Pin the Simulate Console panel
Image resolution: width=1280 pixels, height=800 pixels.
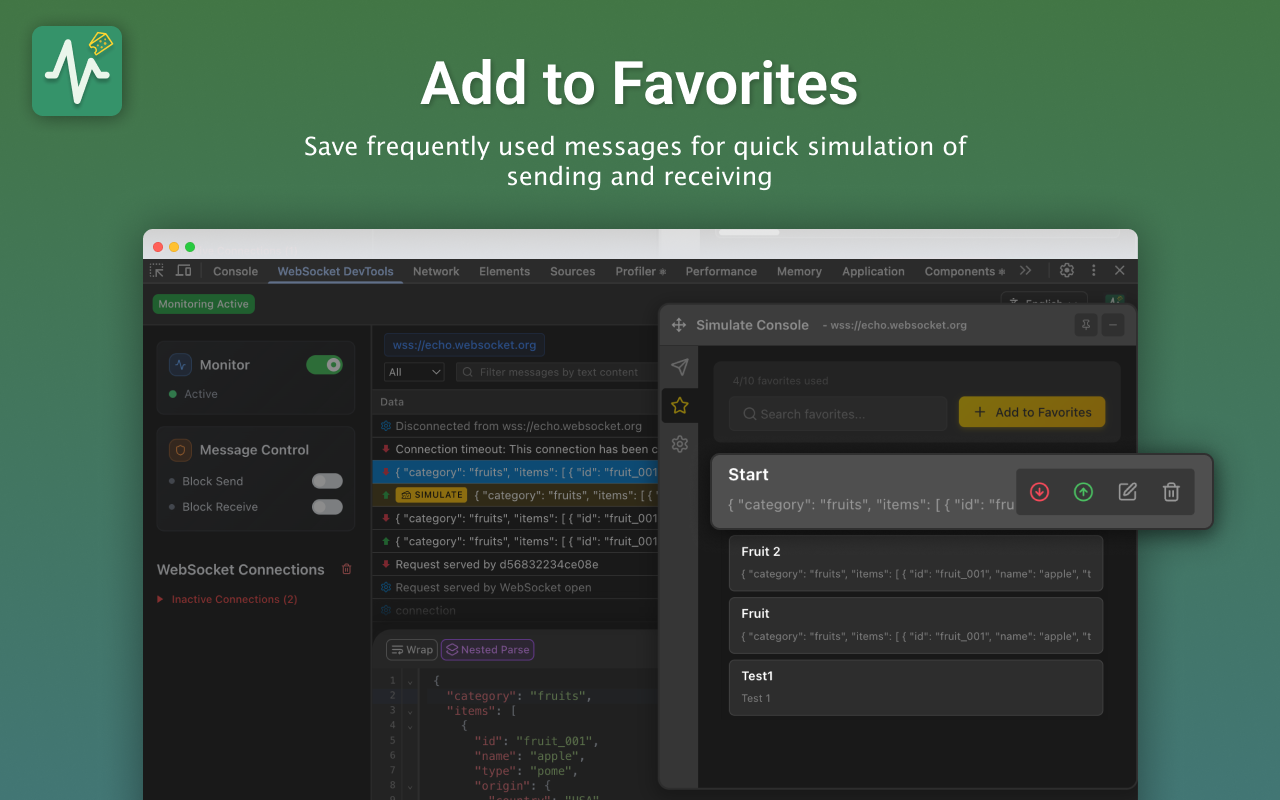(x=1085, y=324)
